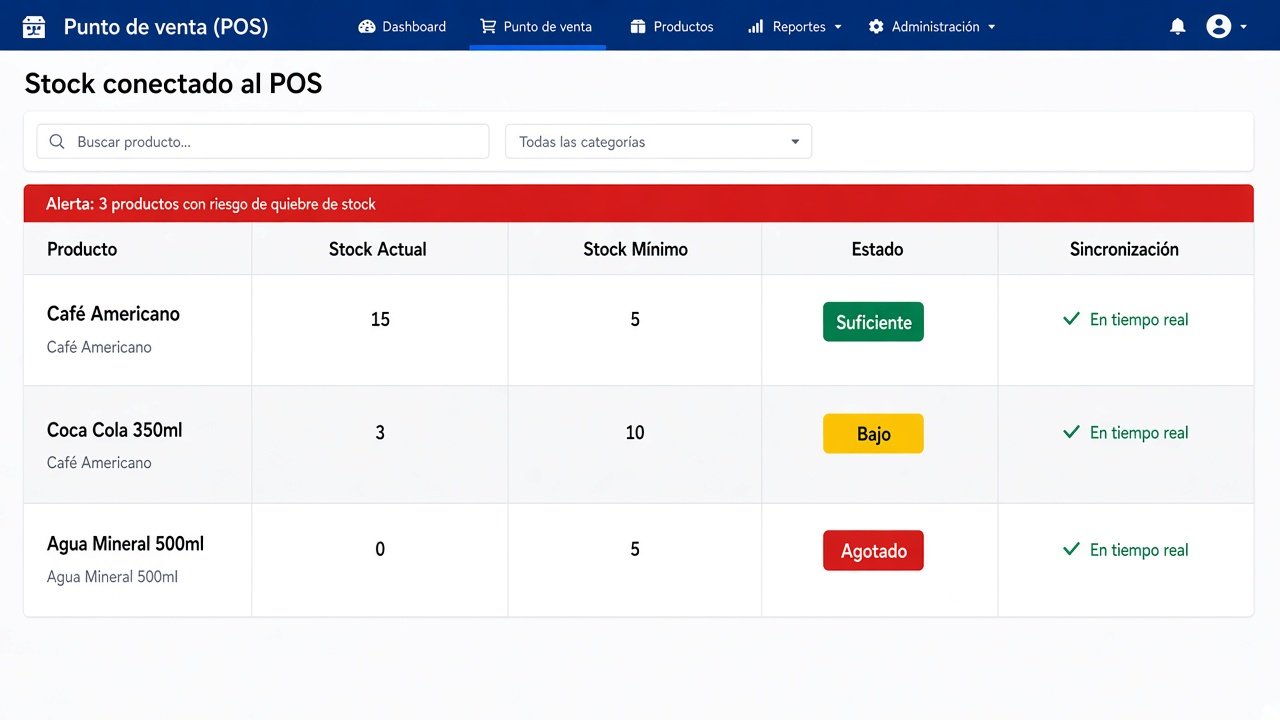Image resolution: width=1280 pixels, height=720 pixels.
Task: Select the Punto de venta tab
Action: [536, 27]
